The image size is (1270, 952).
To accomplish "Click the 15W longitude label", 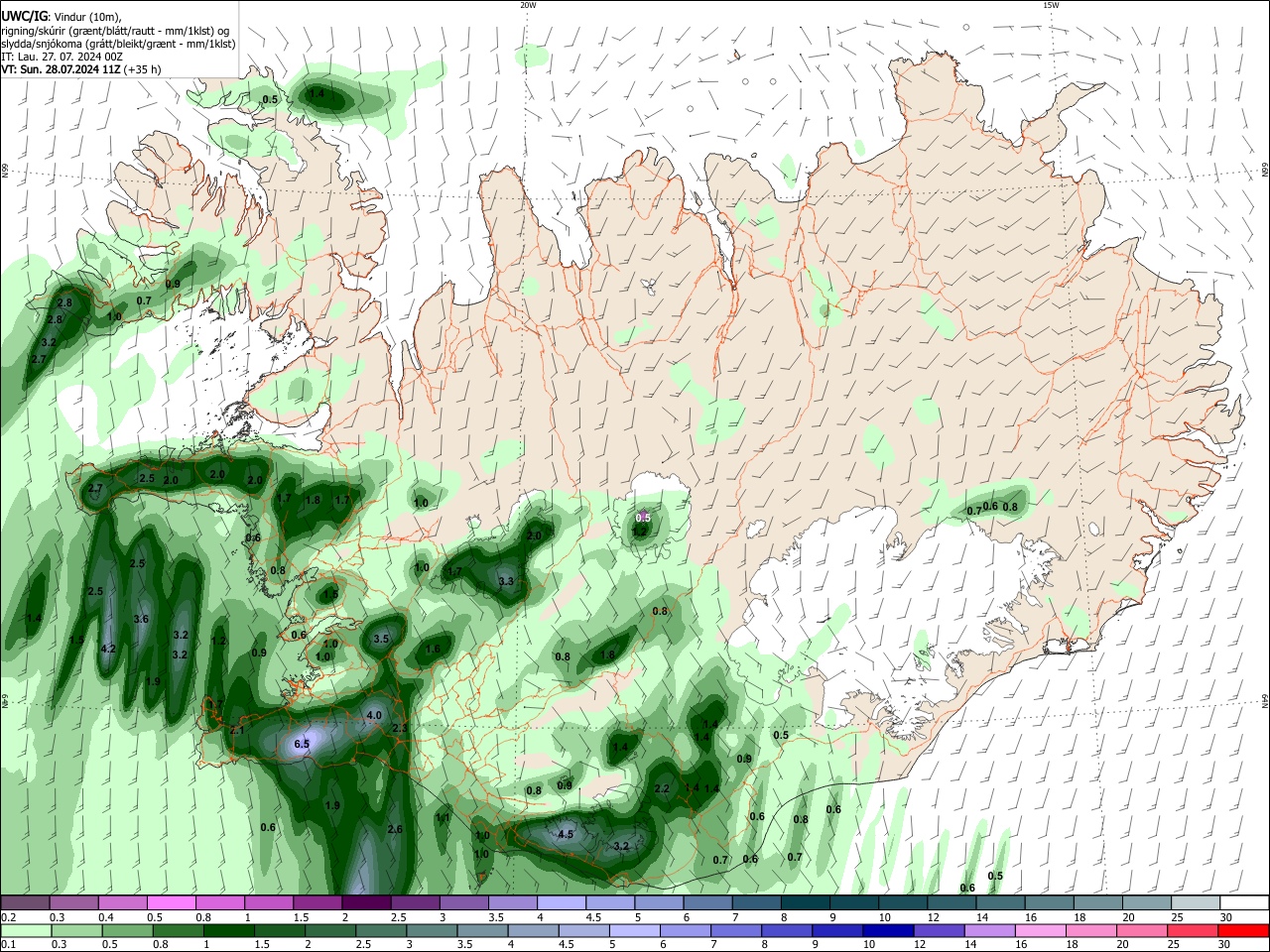I will (x=1051, y=5).
